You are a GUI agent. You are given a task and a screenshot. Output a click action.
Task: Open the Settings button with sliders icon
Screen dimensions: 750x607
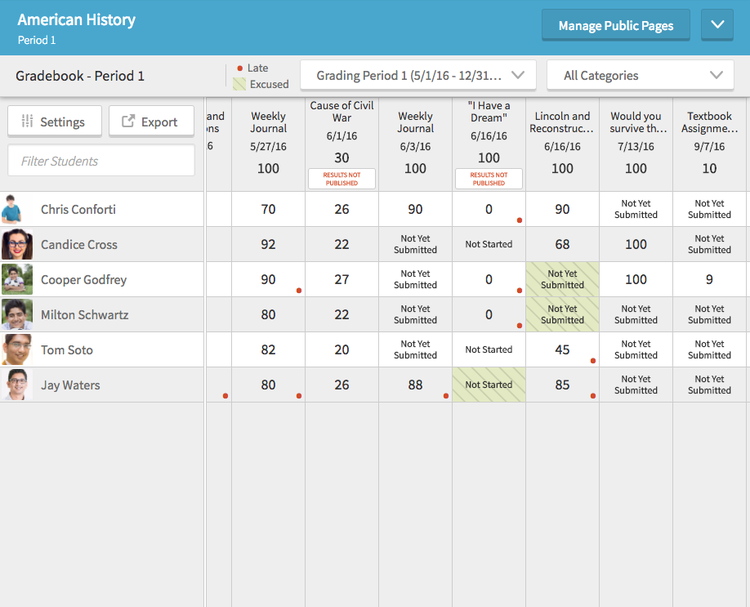click(55, 121)
